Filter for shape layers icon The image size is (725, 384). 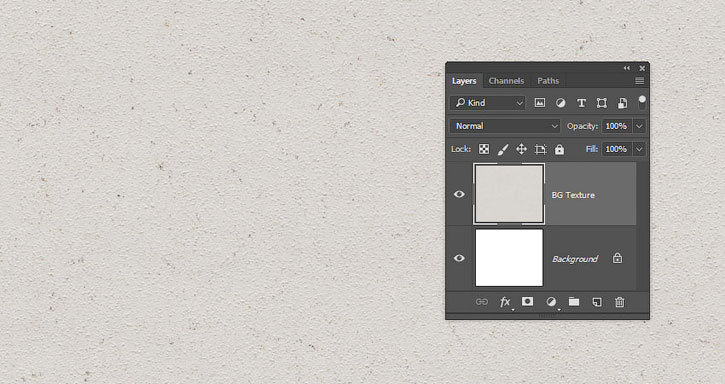[602, 103]
